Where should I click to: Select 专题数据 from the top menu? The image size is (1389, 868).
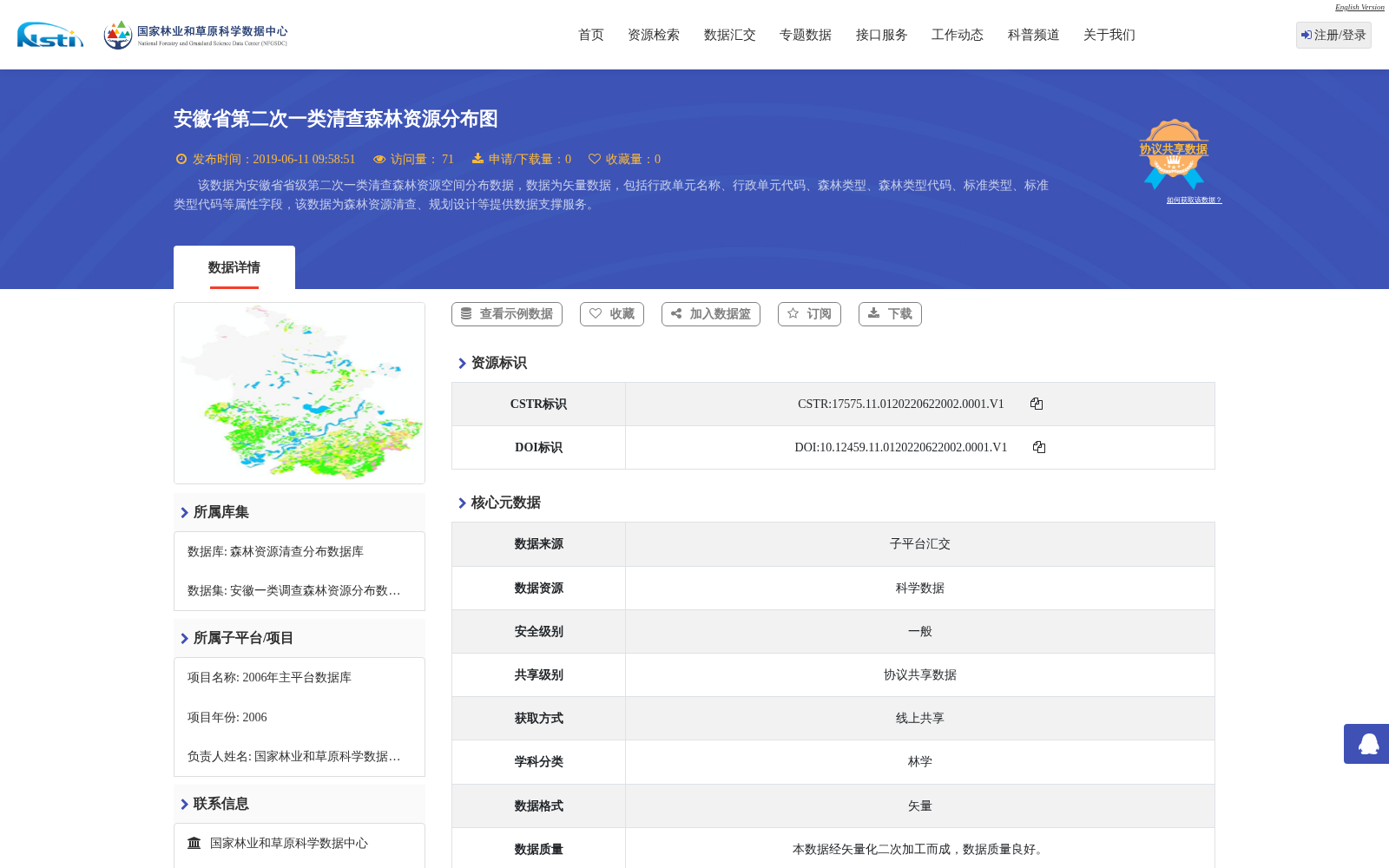pos(806,35)
